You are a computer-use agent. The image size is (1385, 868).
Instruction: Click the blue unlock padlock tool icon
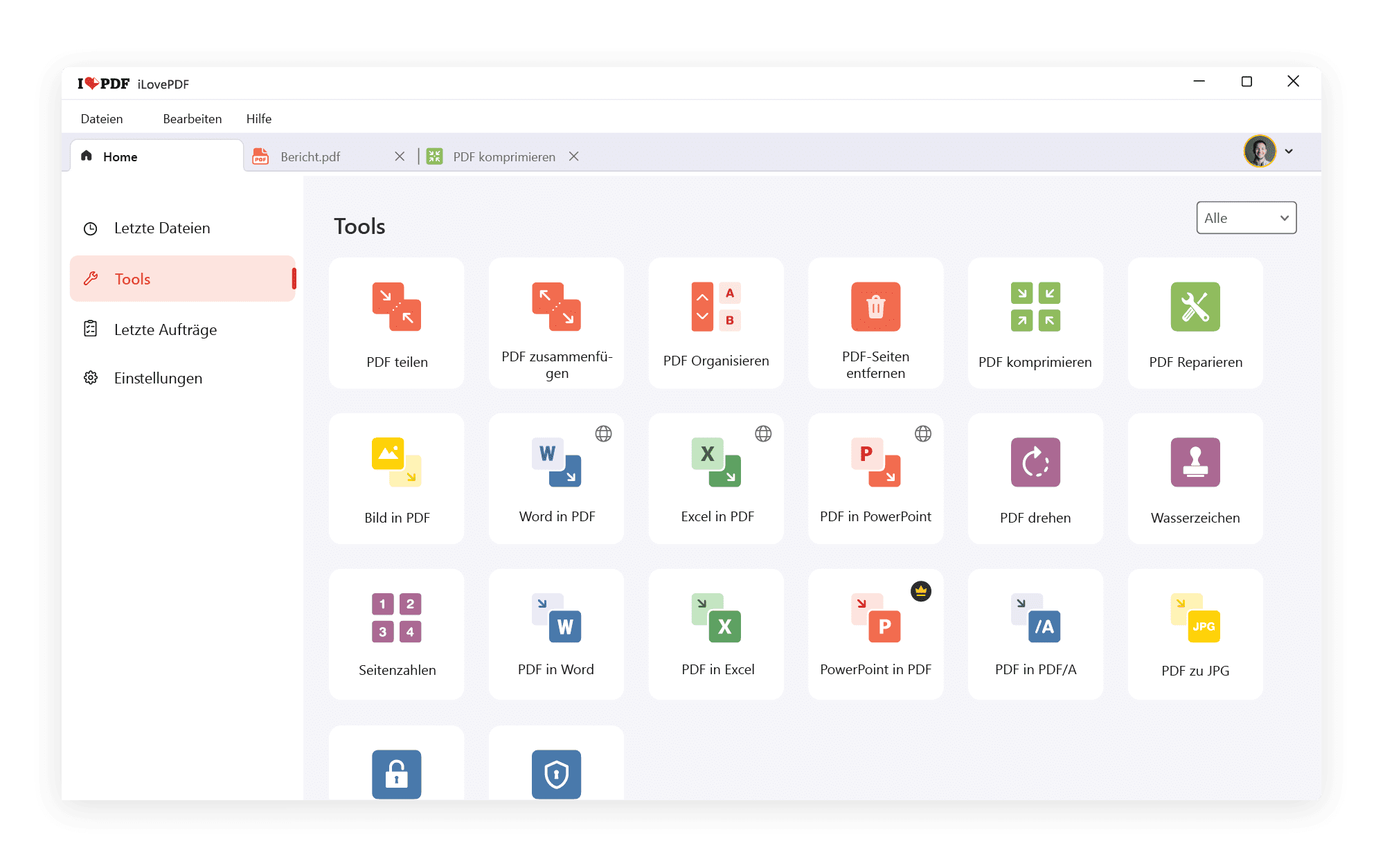tap(396, 774)
